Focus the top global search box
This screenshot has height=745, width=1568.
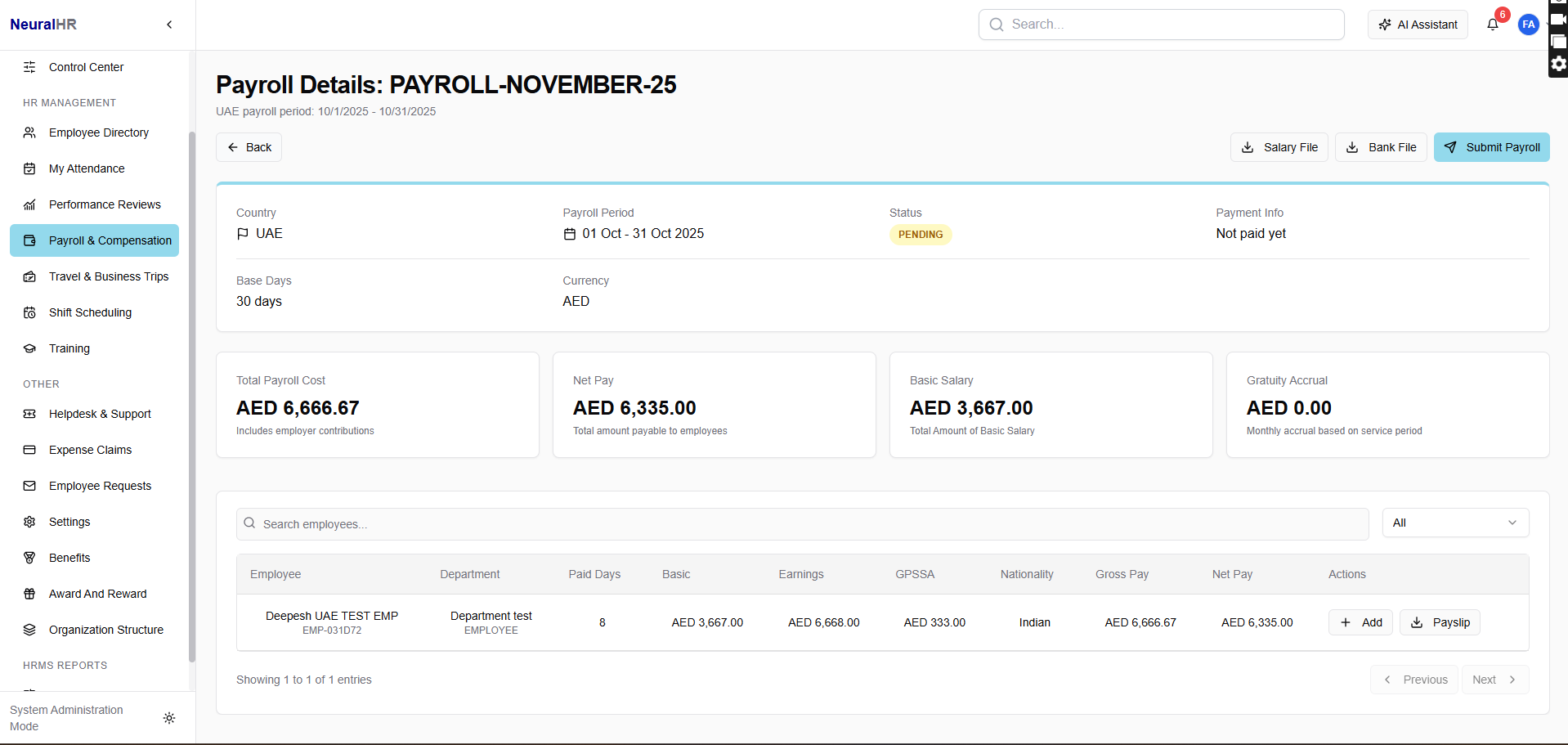pos(1161,25)
